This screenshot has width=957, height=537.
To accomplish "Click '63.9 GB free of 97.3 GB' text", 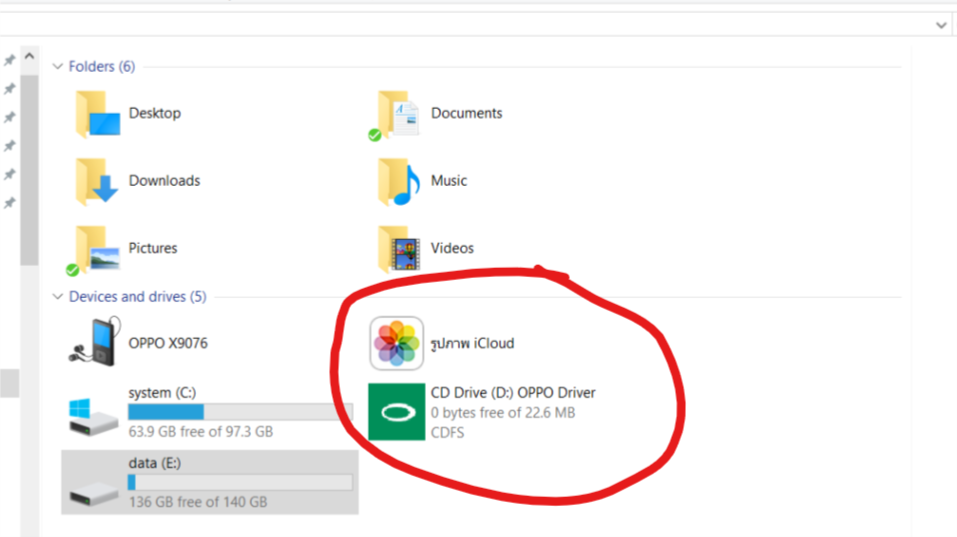I will coord(201,431).
